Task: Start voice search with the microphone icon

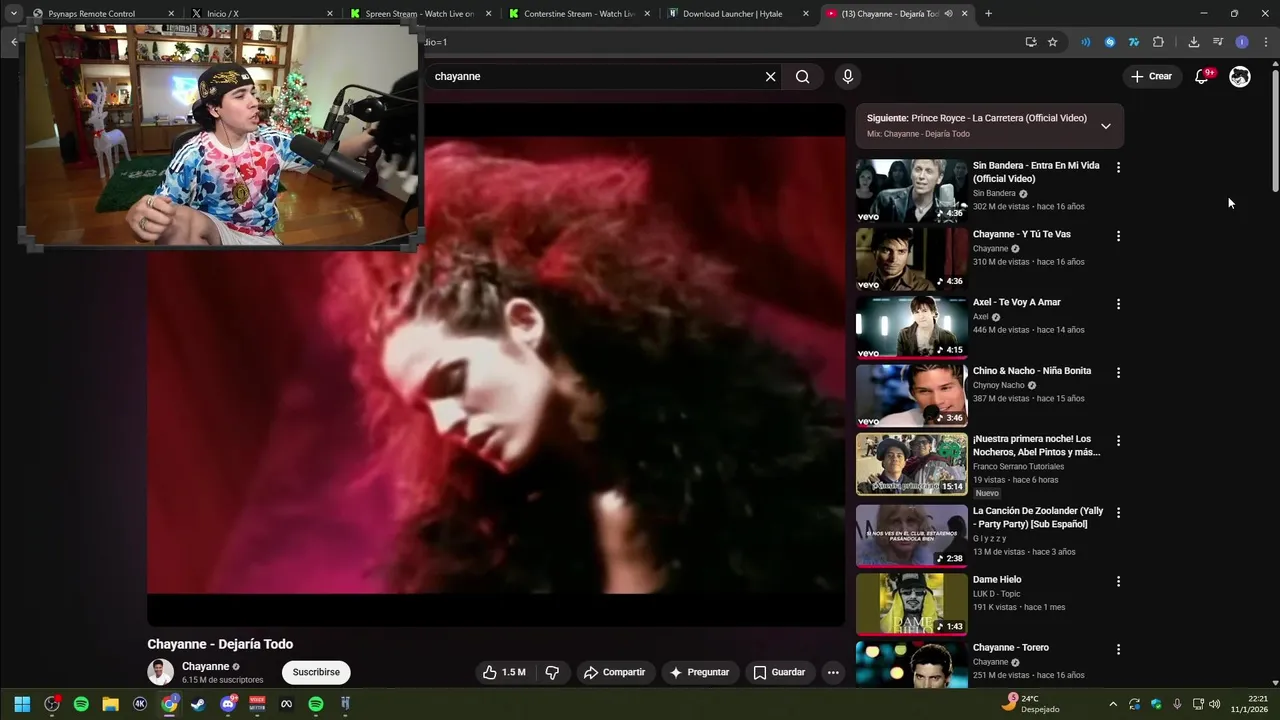Action: pyautogui.click(x=848, y=77)
